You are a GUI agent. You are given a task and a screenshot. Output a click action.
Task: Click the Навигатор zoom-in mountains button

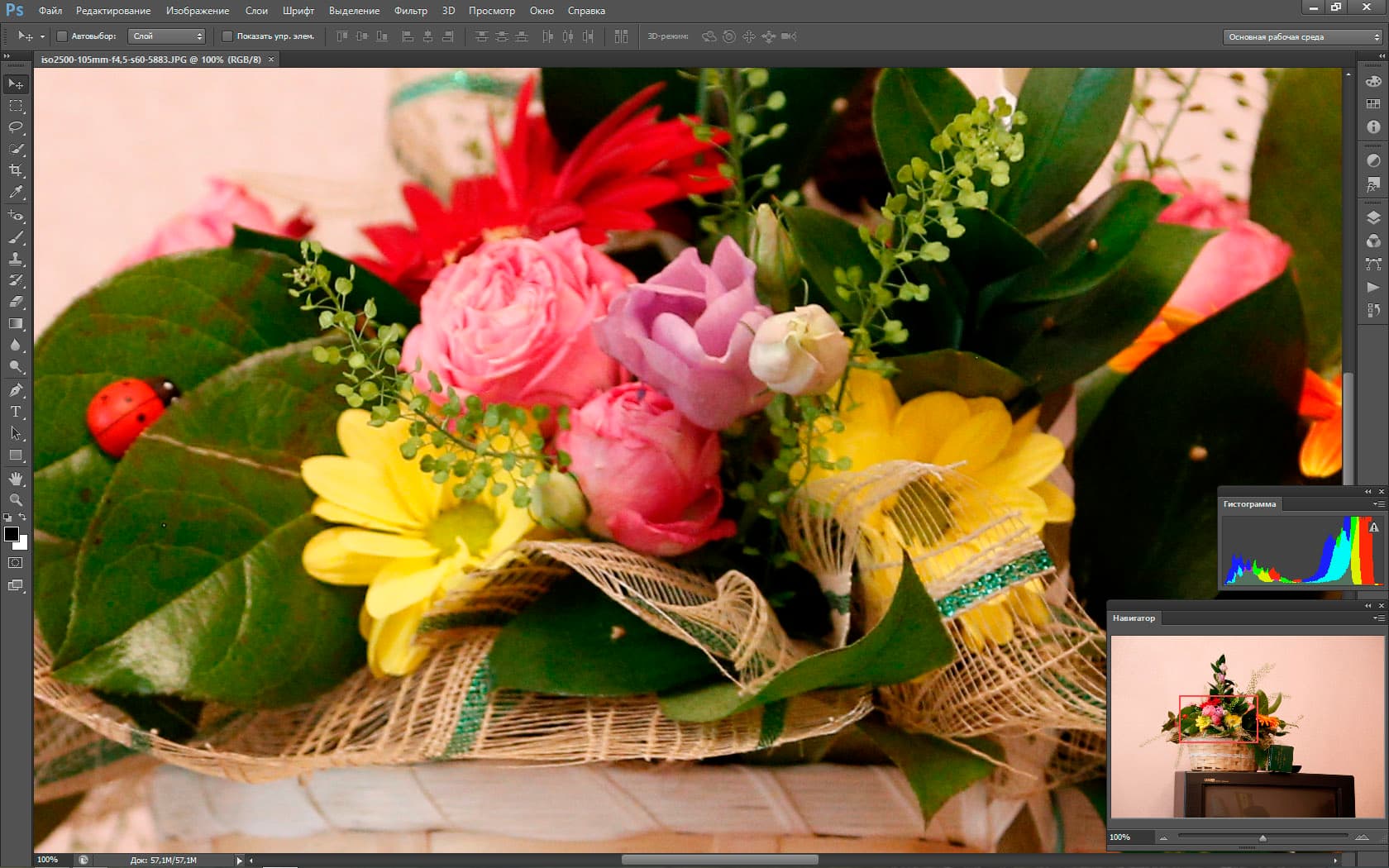pos(1362,837)
